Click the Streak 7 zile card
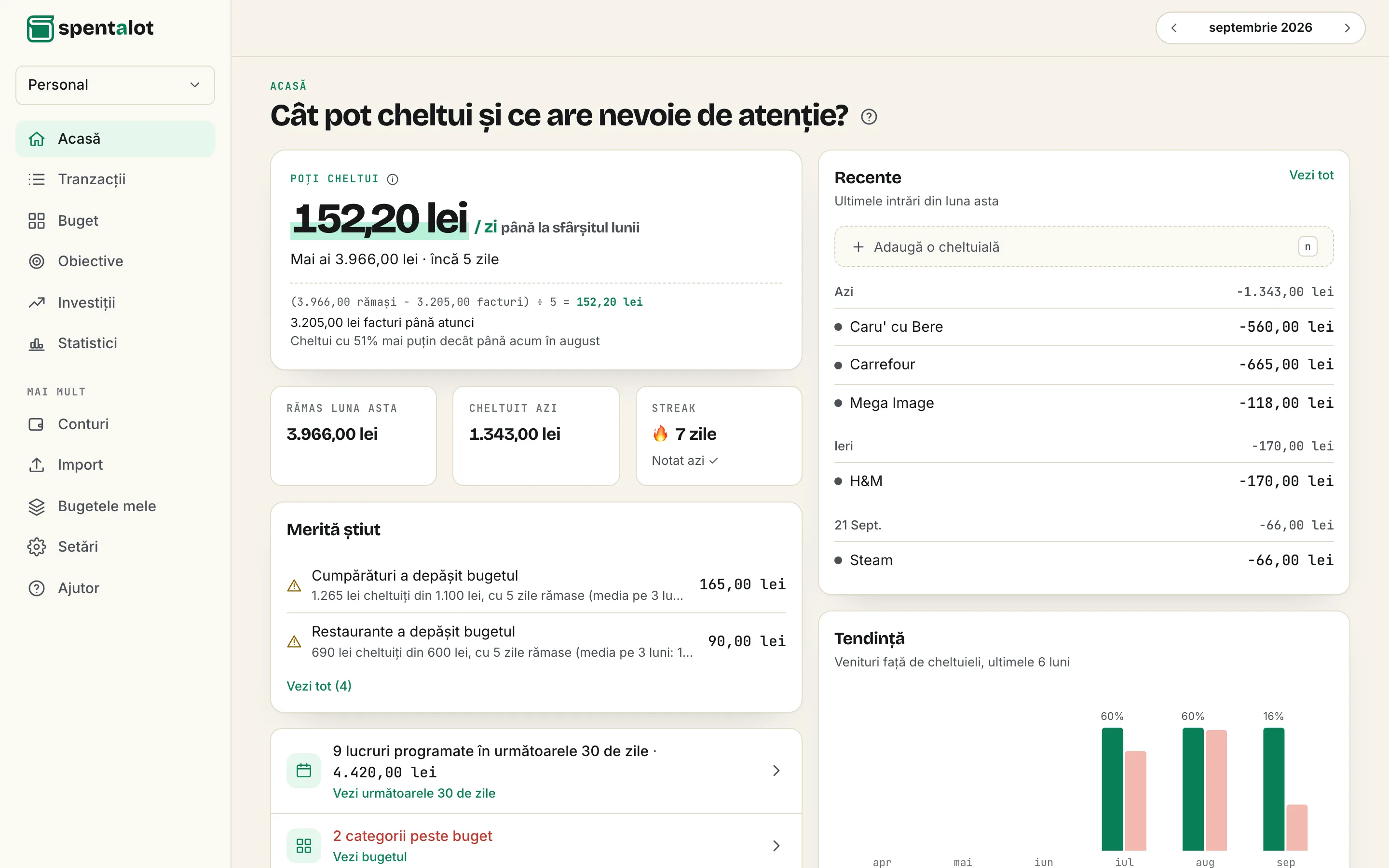 719,436
